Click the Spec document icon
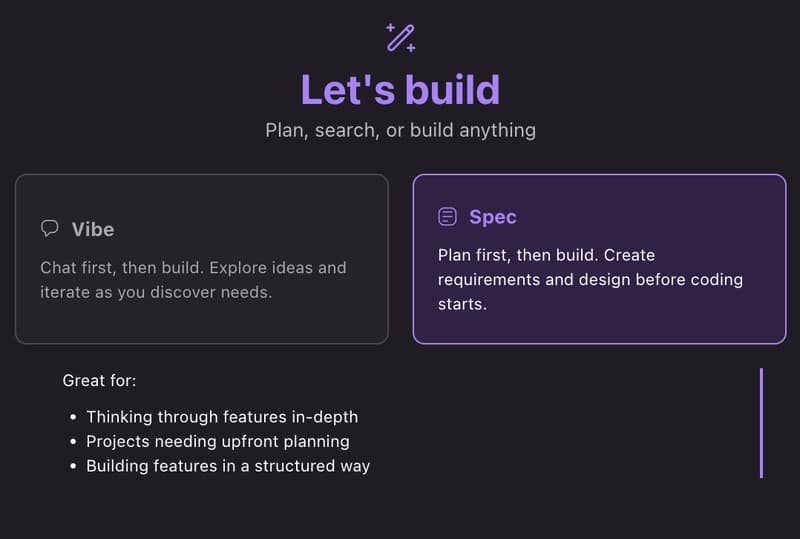Image resolution: width=800 pixels, height=539 pixels. click(447, 217)
